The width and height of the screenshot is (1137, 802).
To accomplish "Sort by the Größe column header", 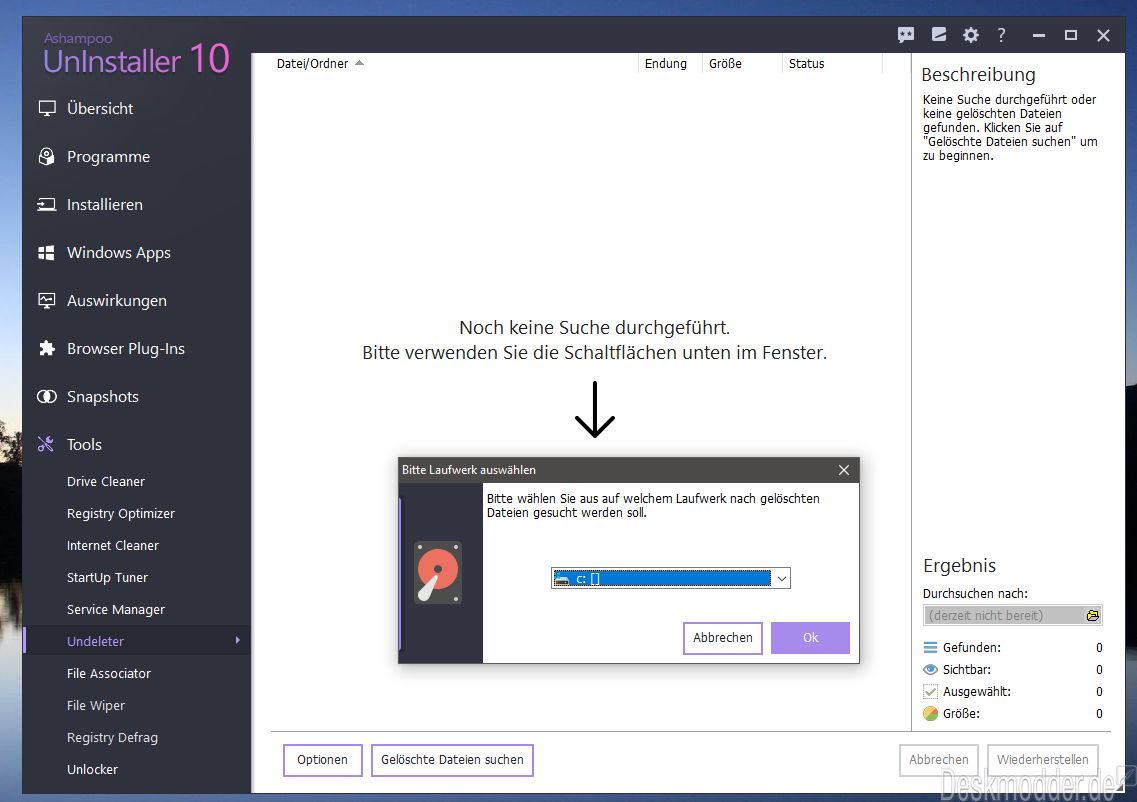I will (725, 64).
